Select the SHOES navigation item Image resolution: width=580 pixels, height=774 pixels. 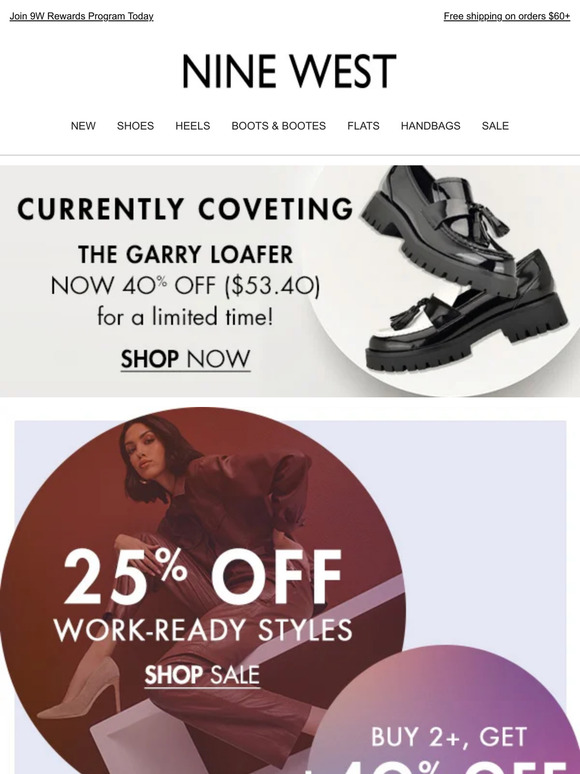[135, 126]
